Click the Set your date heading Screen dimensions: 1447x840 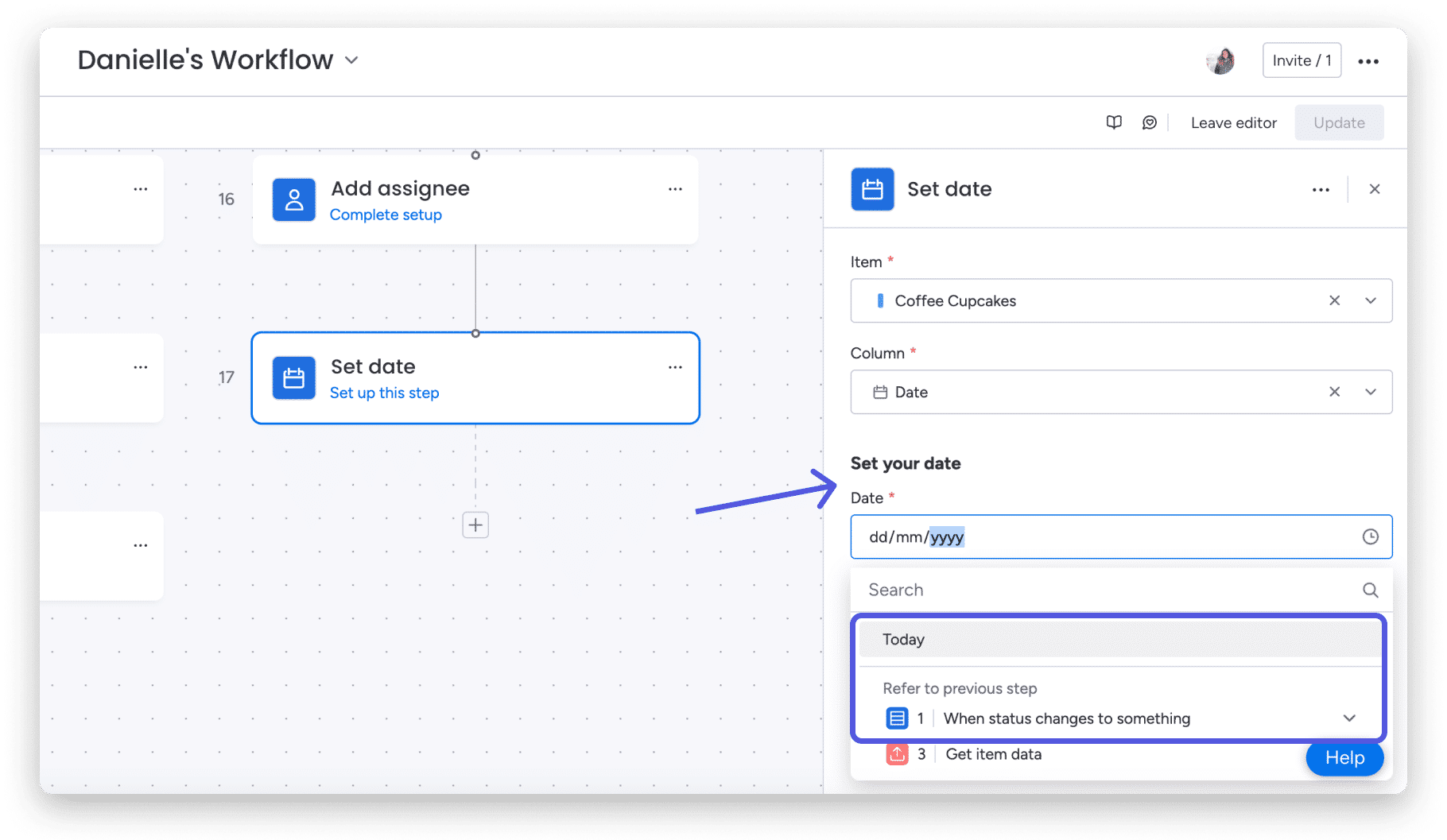[x=906, y=463]
